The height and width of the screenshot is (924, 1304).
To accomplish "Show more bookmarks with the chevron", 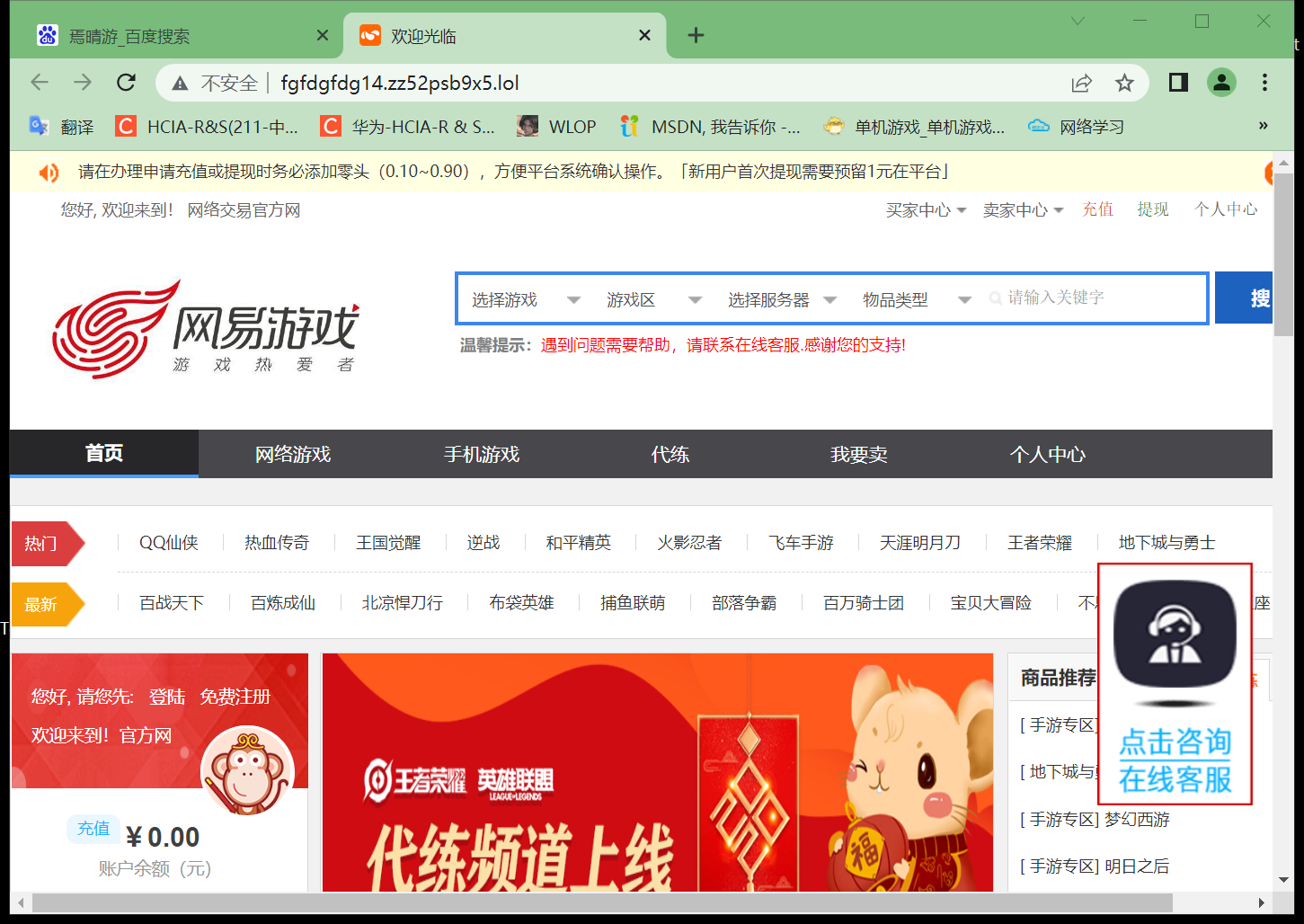I will (1264, 126).
